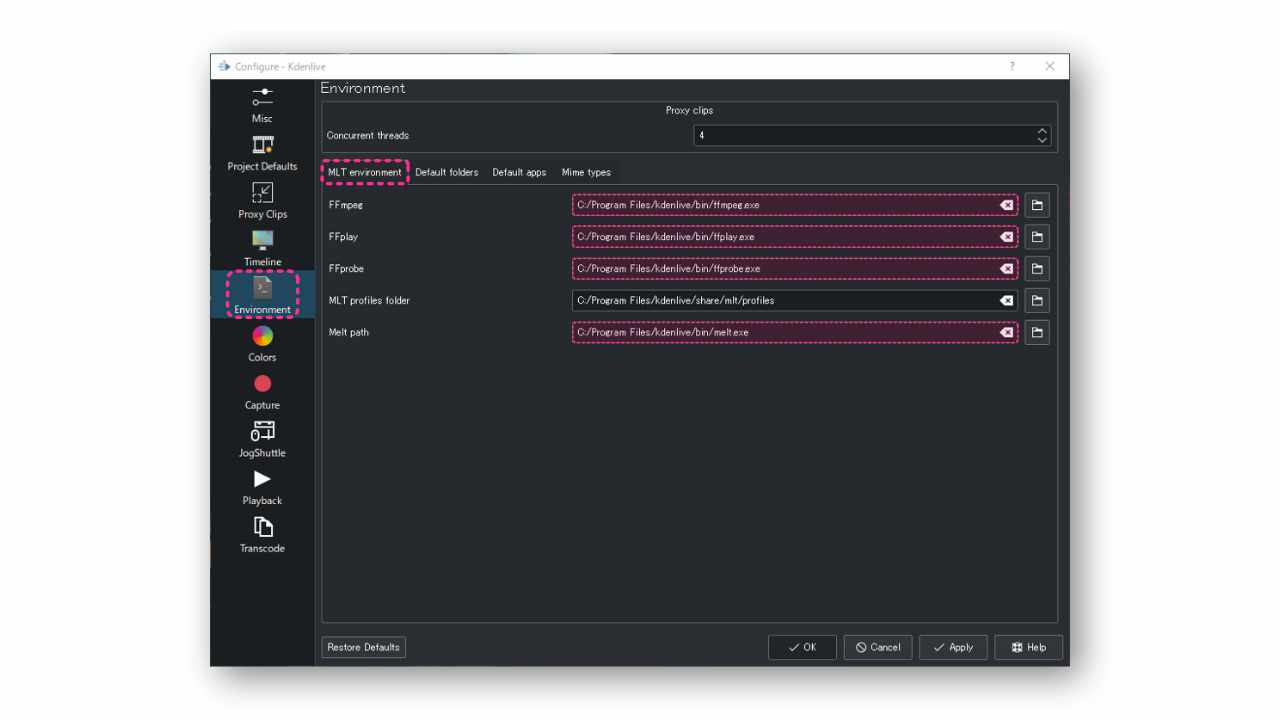
Task: Switch to the Default folders tab
Action: point(446,172)
